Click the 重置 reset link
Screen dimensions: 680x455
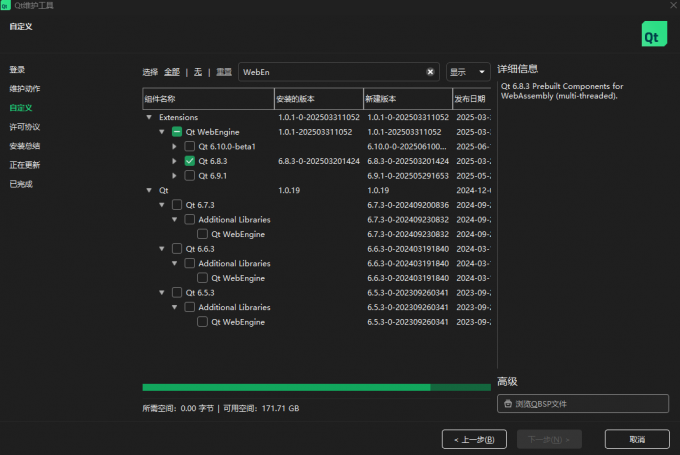224,72
